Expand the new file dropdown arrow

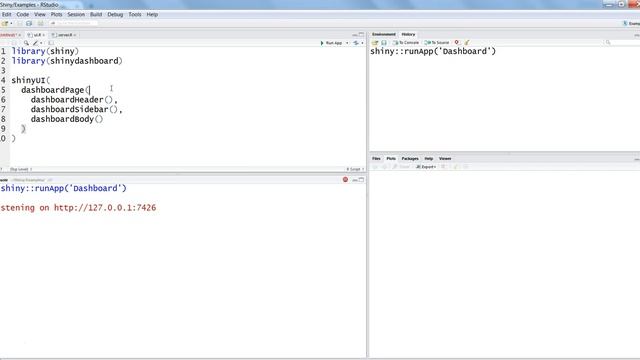tap(11, 24)
